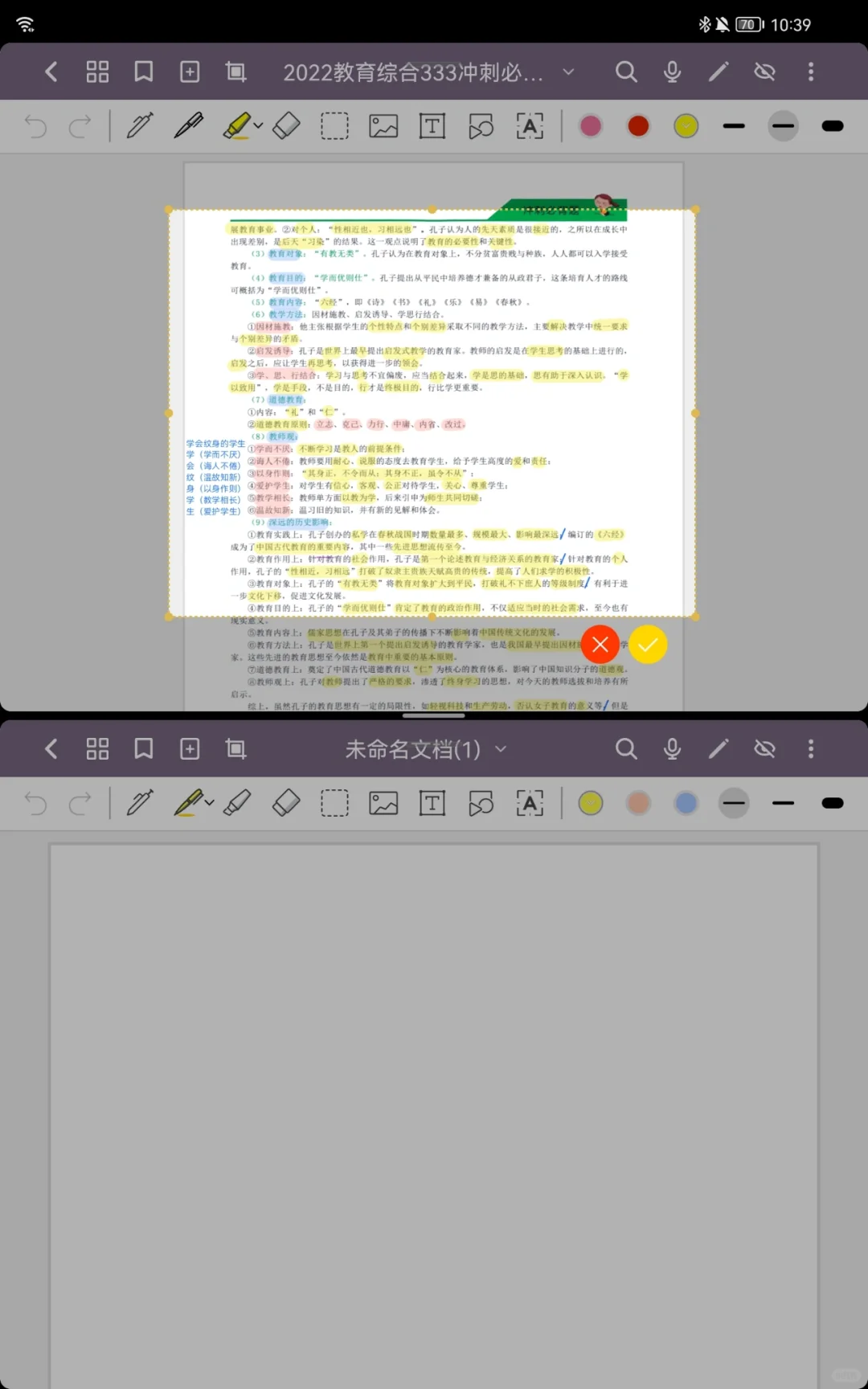Undo last action in bottom toolbar
The width and height of the screenshot is (868, 1389).
(36, 803)
